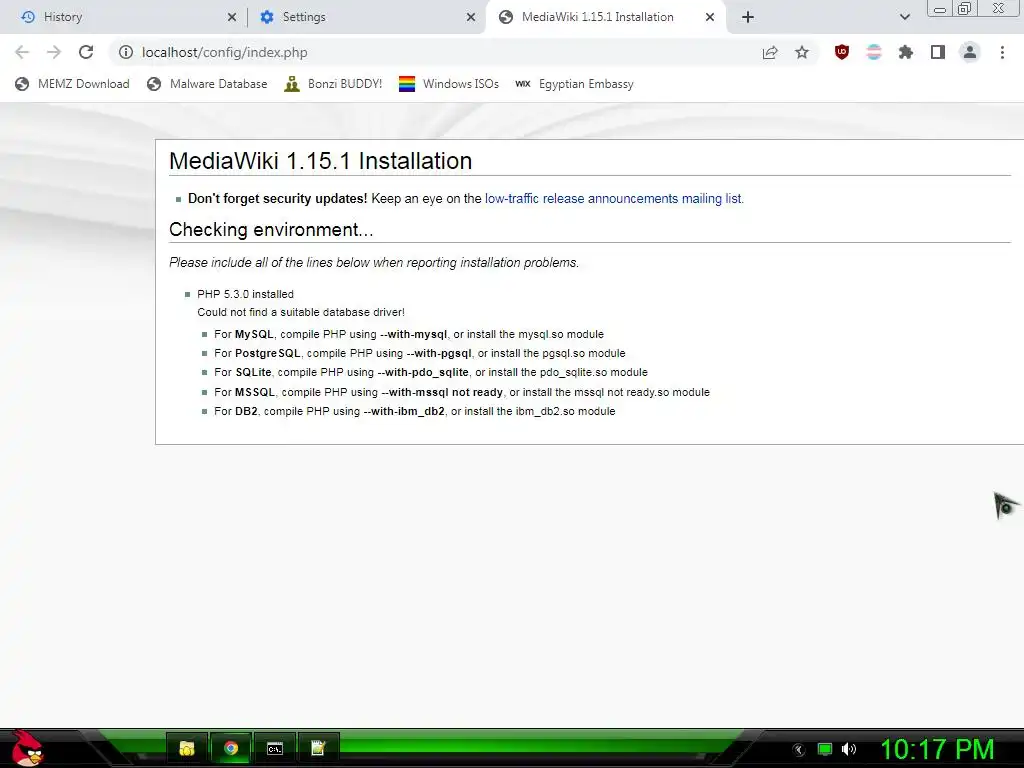Viewport: 1024px width, 768px height.
Task: Click the 'MediaWiki 1.15.1 Installation' page heading
Action: (x=321, y=161)
